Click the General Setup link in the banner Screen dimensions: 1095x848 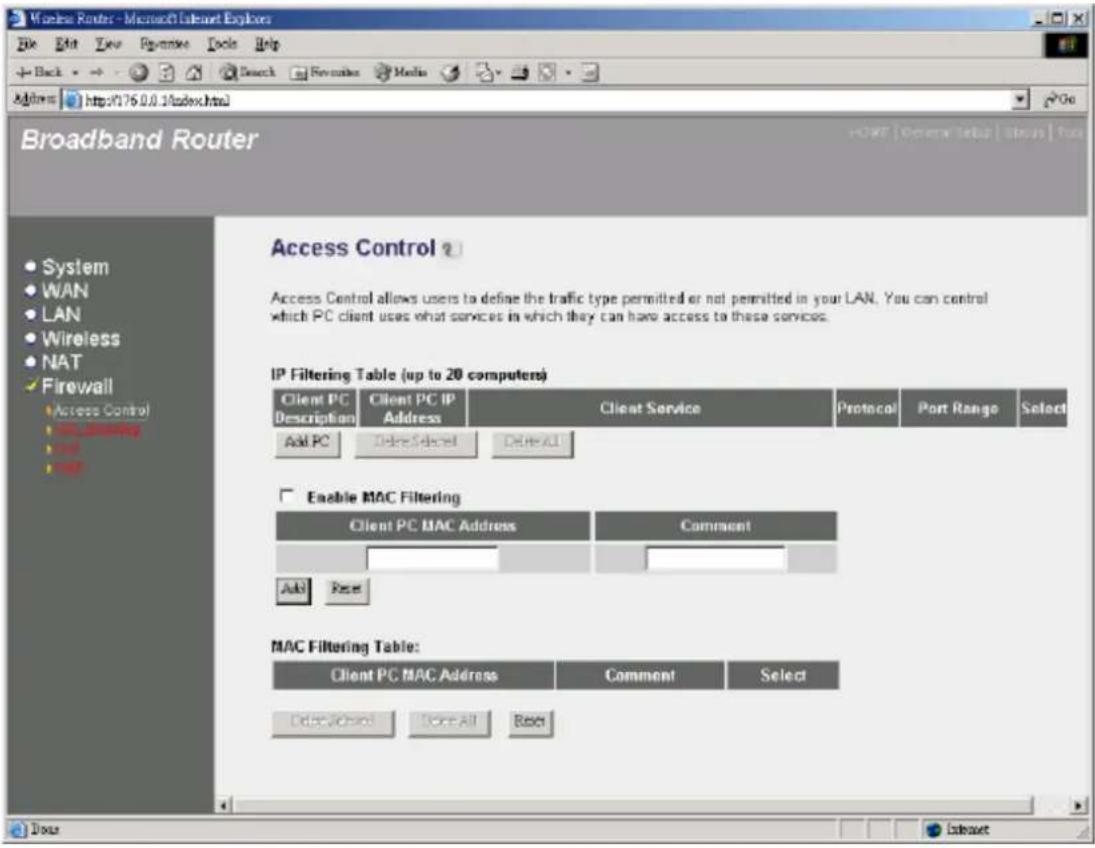point(946,132)
